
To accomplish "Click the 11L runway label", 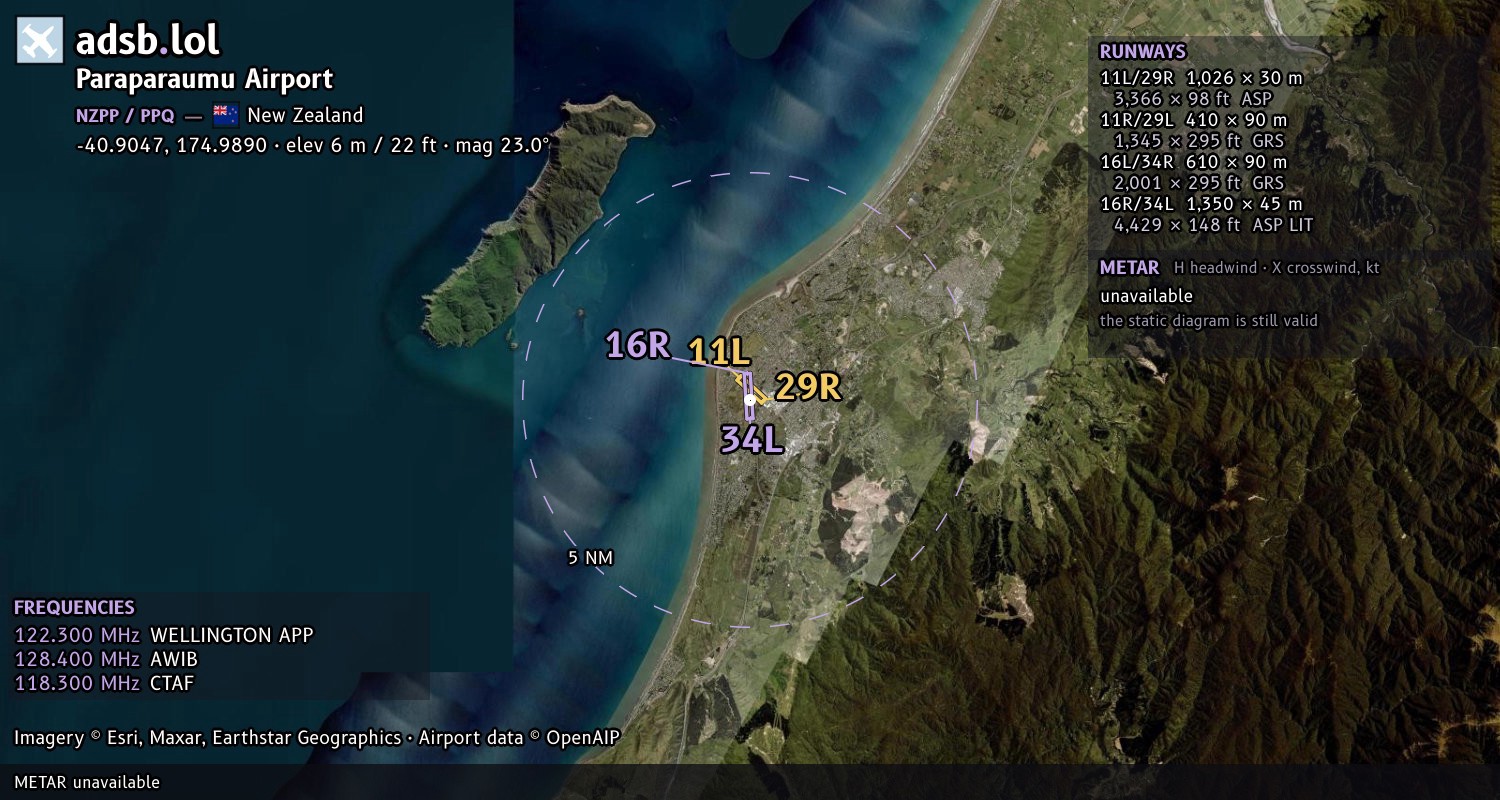I will 719,351.
